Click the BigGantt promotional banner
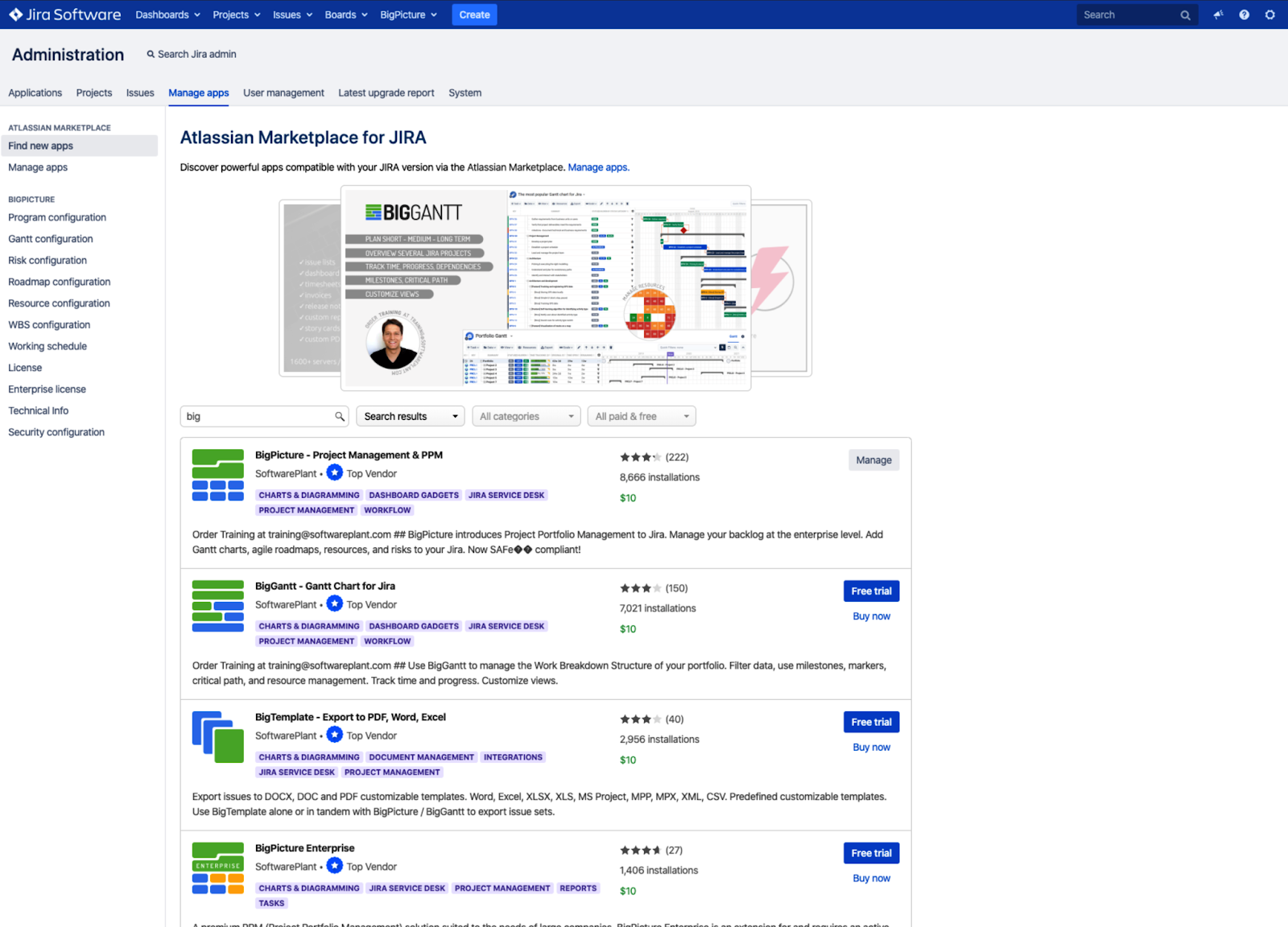Screen dimensions: 1288x927 546,288
